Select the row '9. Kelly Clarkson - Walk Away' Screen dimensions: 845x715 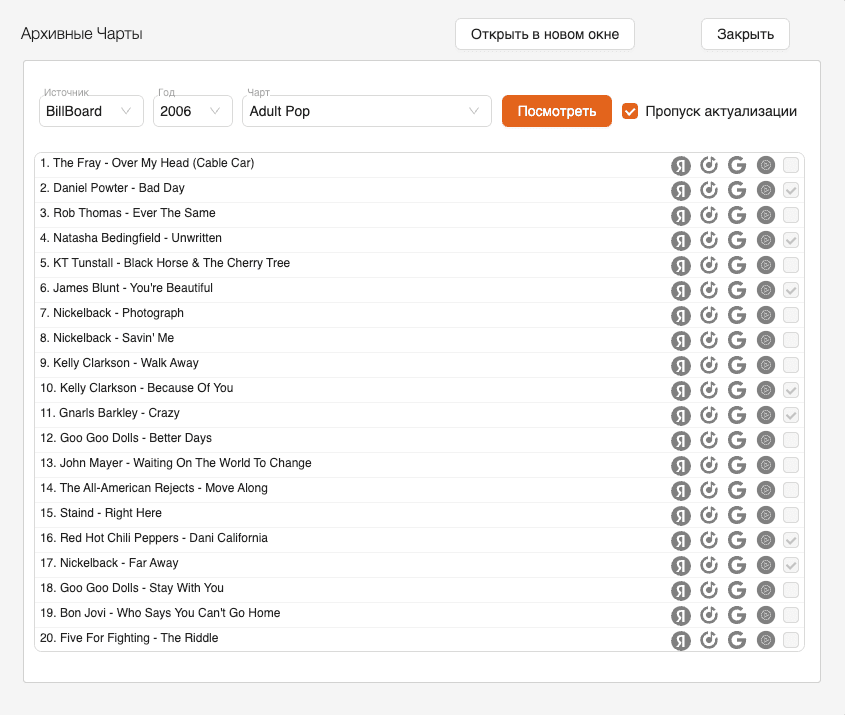coord(419,365)
